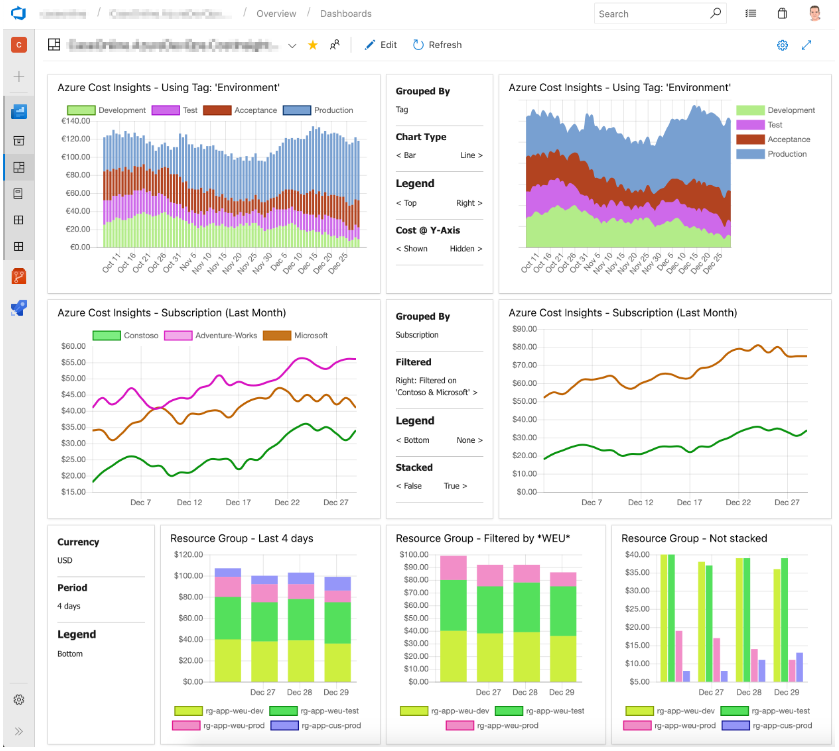The width and height of the screenshot is (839, 751).
Task: Click the search magnifier icon
Action: pyautogui.click(x=715, y=13)
